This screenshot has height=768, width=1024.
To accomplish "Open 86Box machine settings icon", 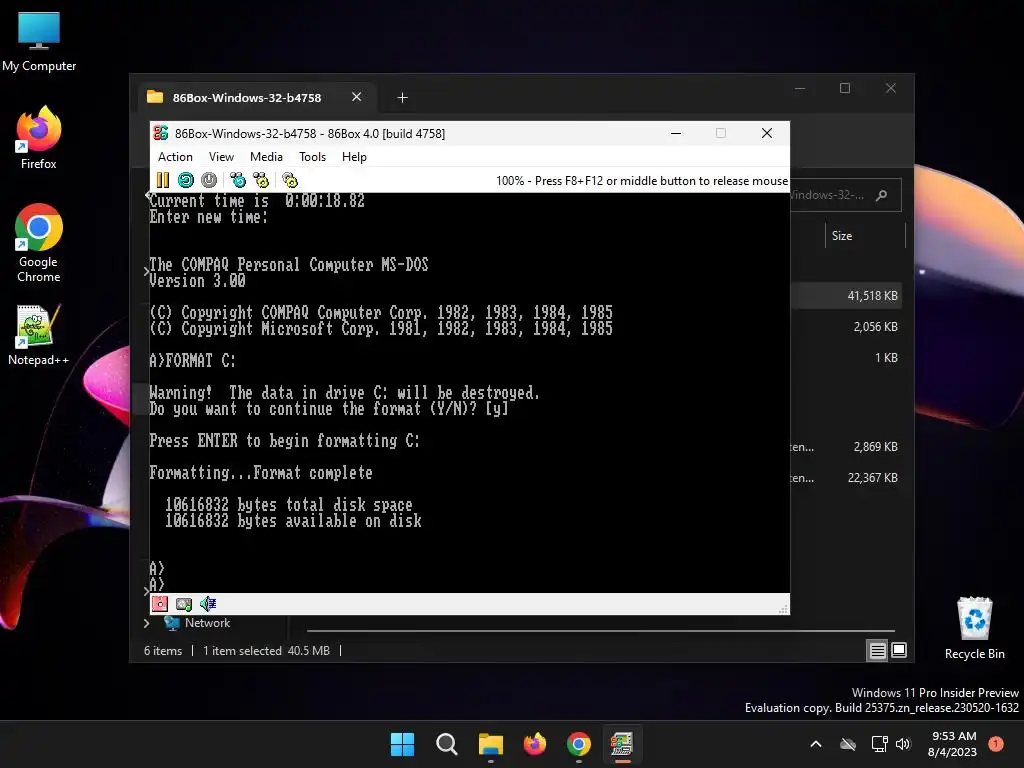I will click(x=290, y=180).
